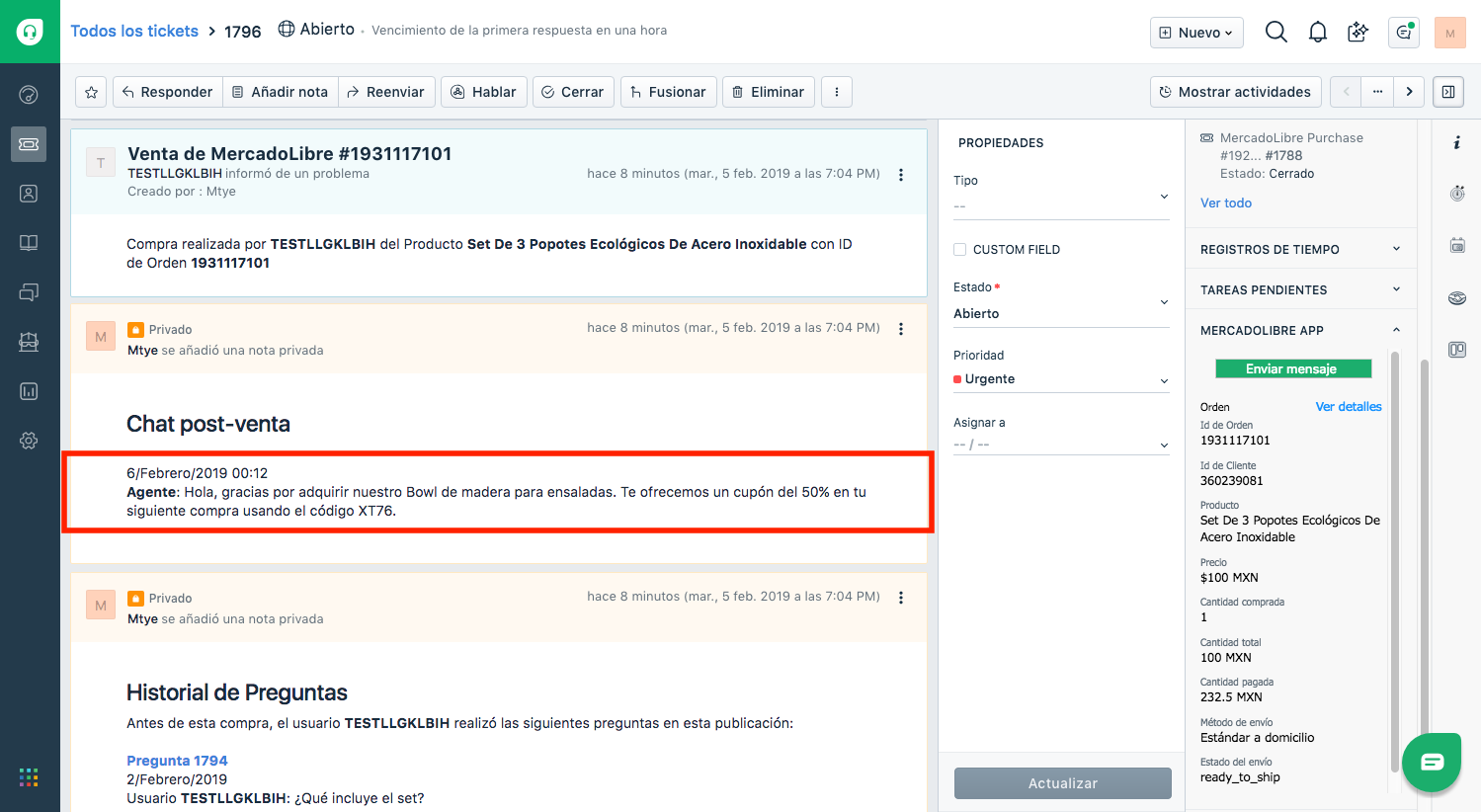Click Fusionar to merge tickets

click(668, 92)
